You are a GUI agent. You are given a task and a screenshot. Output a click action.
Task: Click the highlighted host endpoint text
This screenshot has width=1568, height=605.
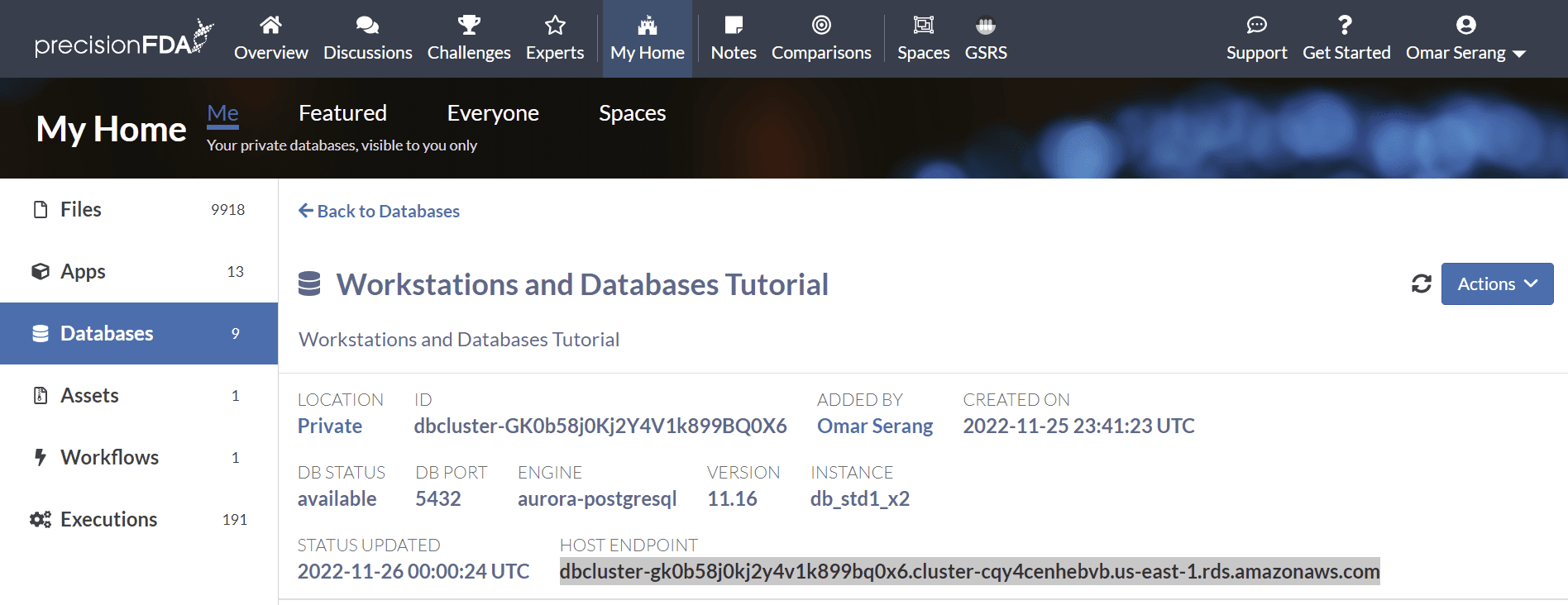pos(969,572)
